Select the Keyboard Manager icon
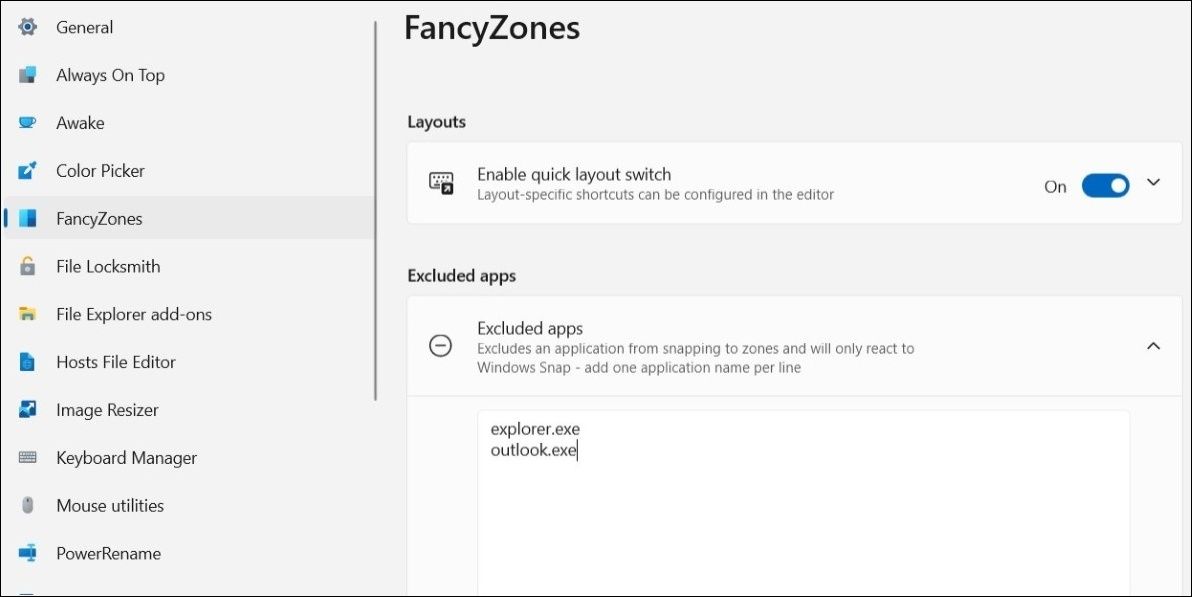 (27, 457)
